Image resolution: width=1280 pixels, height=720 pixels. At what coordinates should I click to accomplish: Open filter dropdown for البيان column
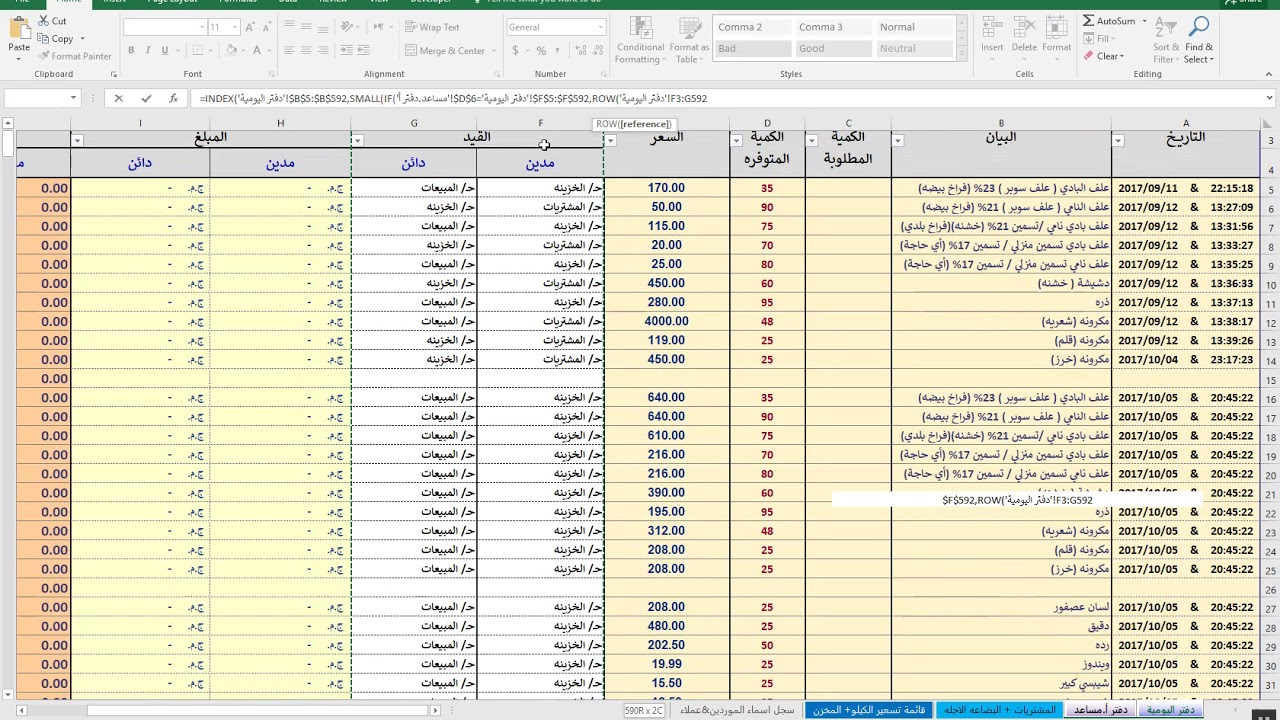click(x=897, y=140)
